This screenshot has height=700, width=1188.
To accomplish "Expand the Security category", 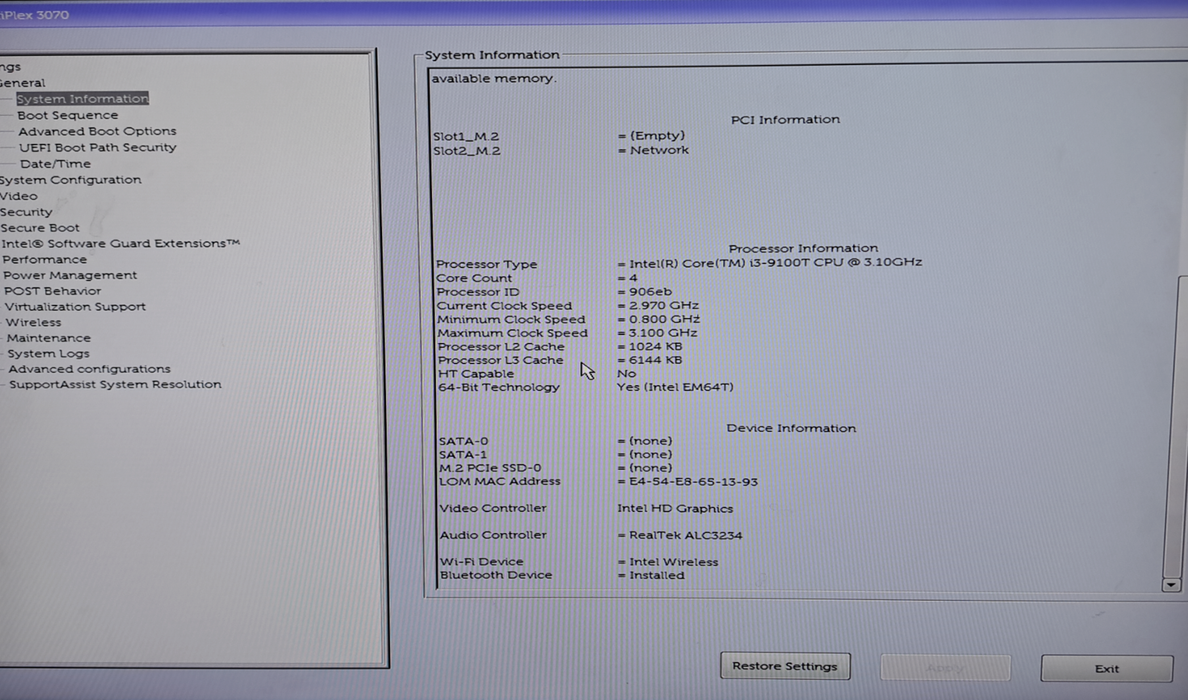I will pos(27,212).
